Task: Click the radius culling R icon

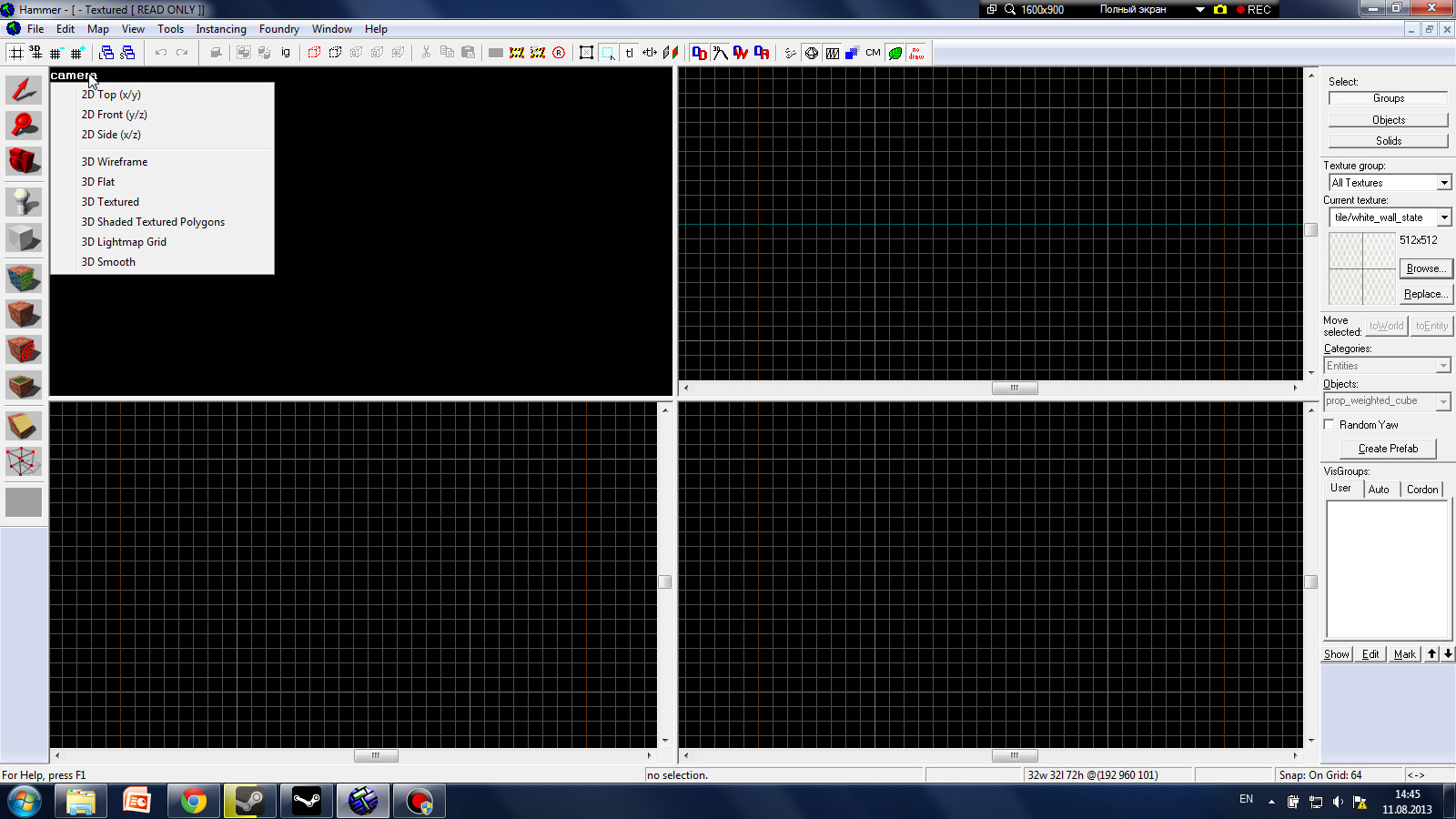Action: click(x=559, y=53)
